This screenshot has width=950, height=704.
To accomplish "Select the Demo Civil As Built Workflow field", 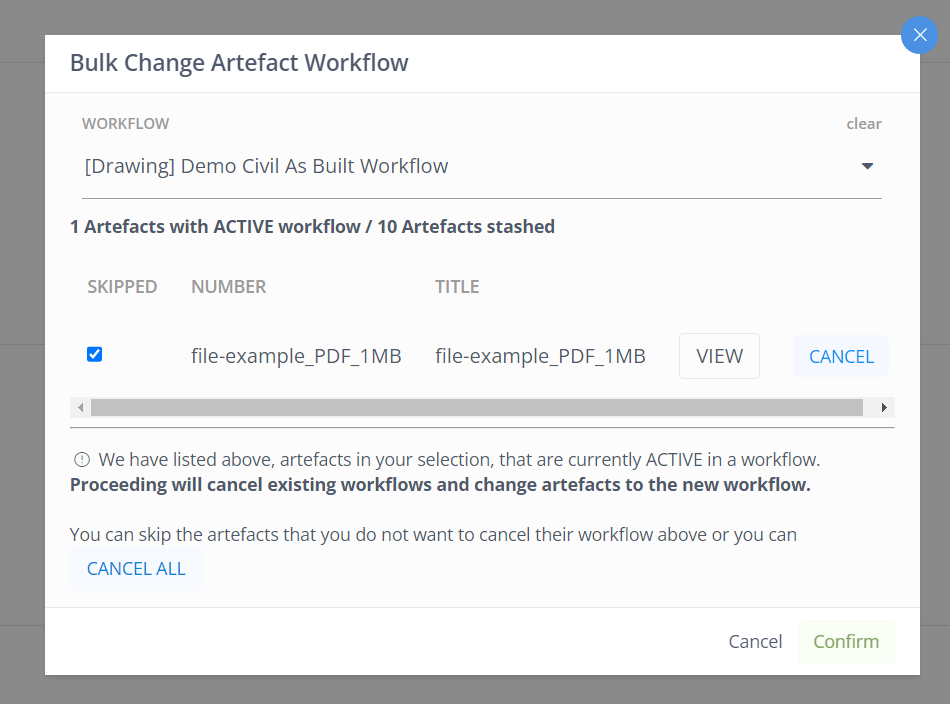I will click(482, 166).
